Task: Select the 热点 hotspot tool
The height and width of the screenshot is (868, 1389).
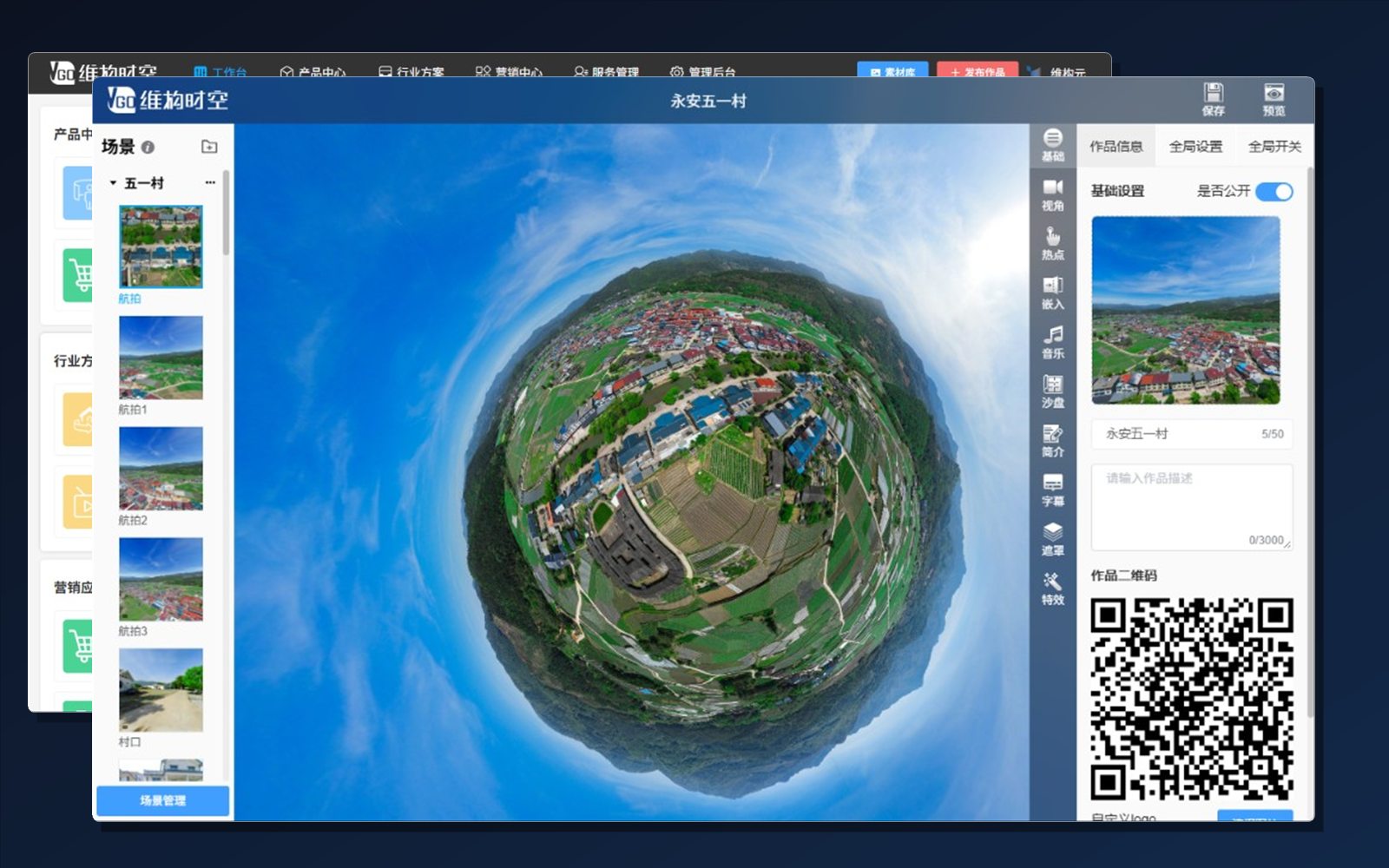Action: (1052, 244)
